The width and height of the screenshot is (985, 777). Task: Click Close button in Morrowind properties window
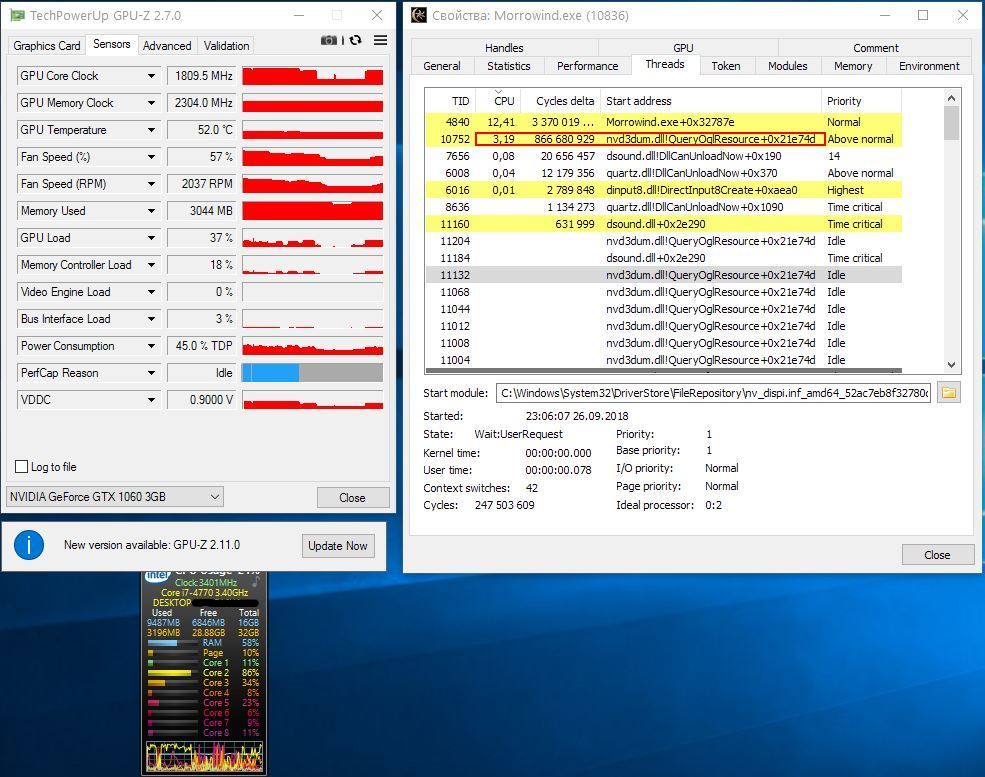coord(937,555)
